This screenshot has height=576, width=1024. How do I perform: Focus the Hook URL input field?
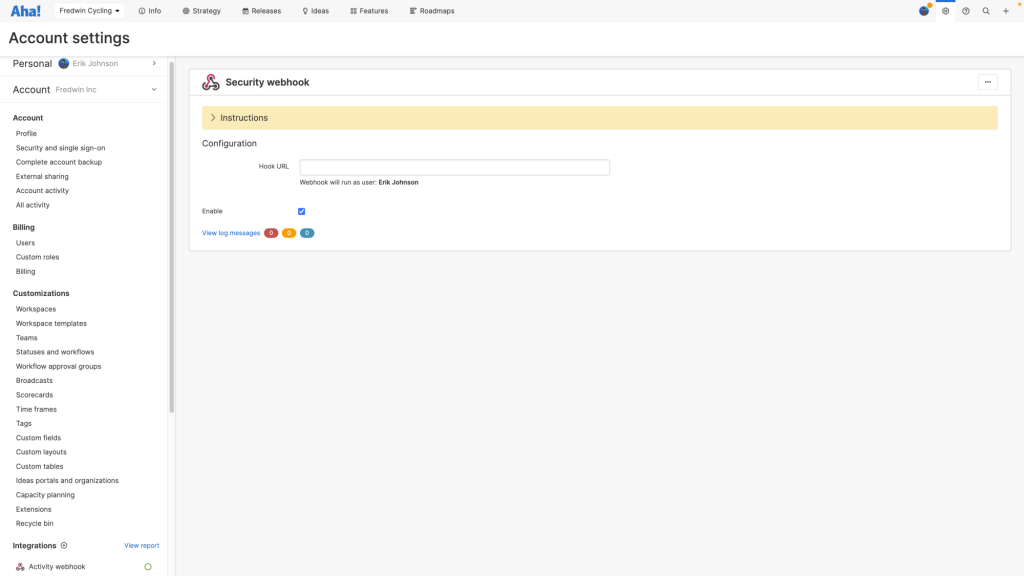pos(454,167)
